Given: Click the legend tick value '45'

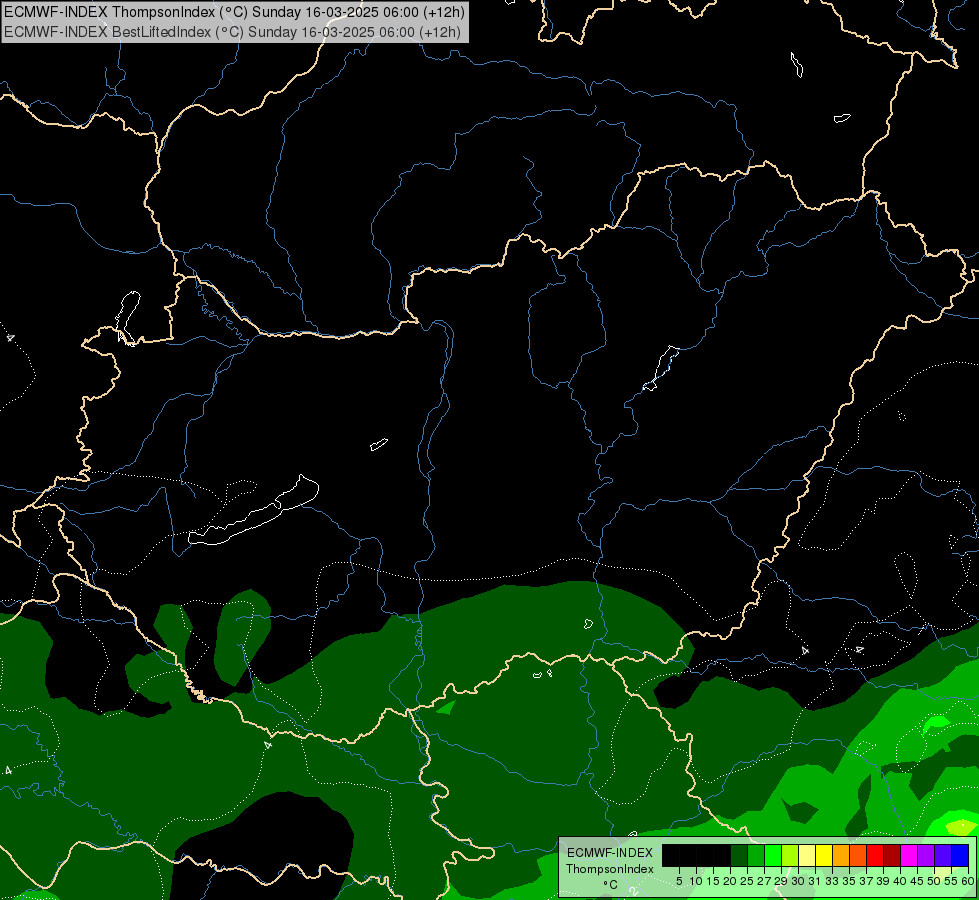Looking at the screenshot, I should [917, 881].
